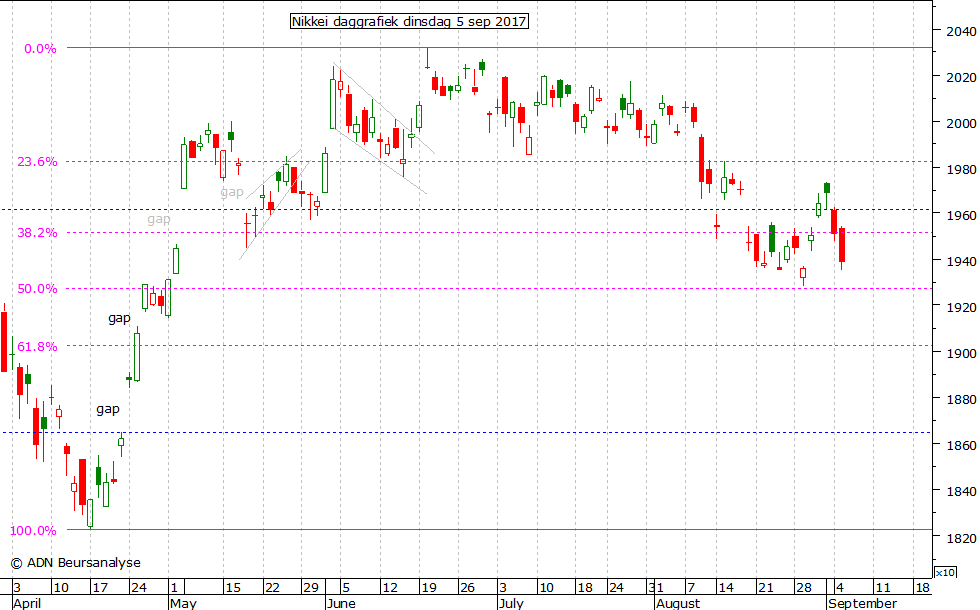The width and height of the screenshot is (980, 610).
Task: Select the 23.6% Fibonacci level label
Action: click(37, 161)
